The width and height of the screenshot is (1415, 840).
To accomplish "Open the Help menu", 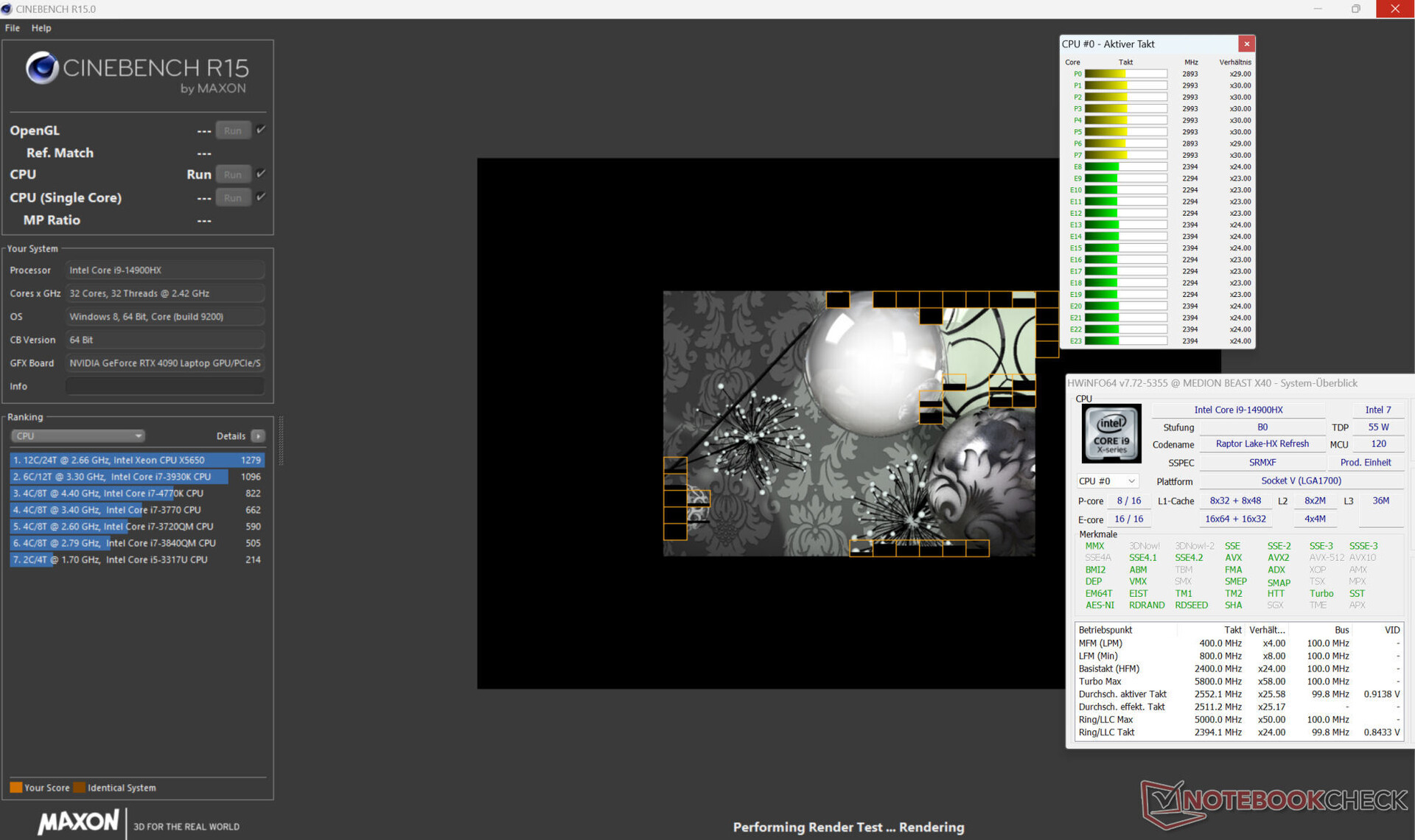I will coord(41,28).
